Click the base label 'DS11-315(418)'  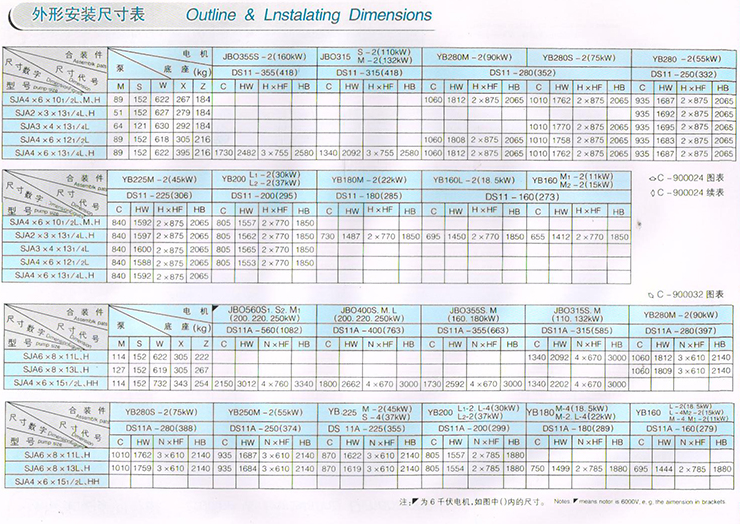(369, 73)
